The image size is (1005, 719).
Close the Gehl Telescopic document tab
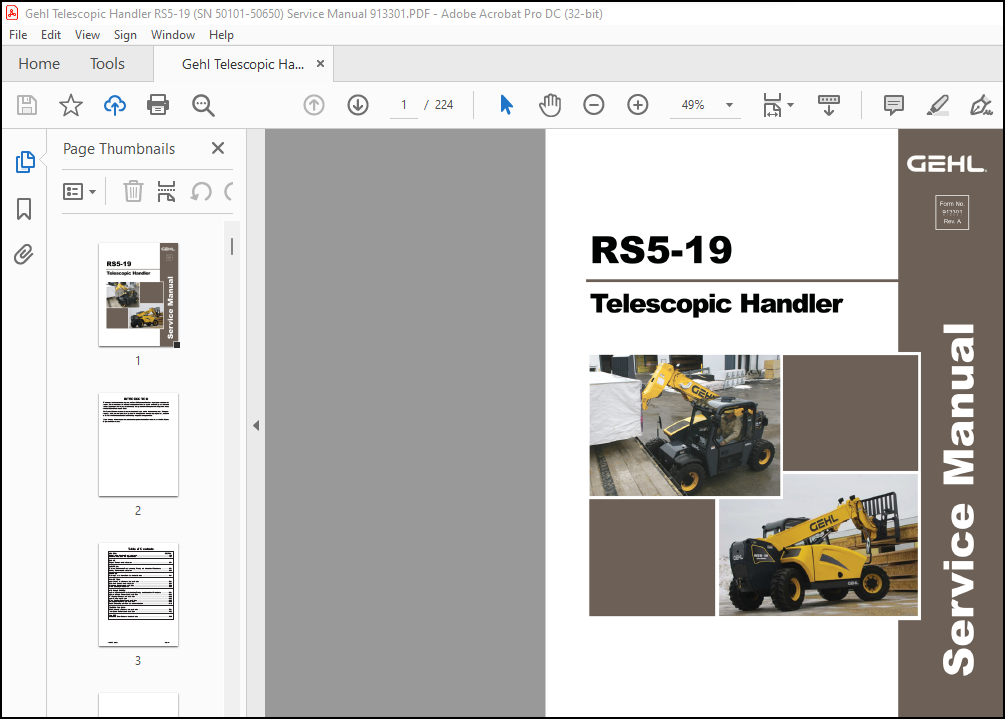coord(320,63)
